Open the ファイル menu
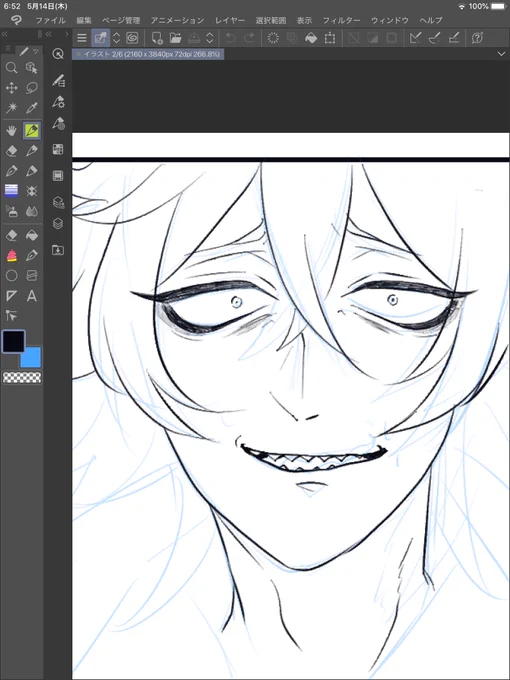 [51, 20]
